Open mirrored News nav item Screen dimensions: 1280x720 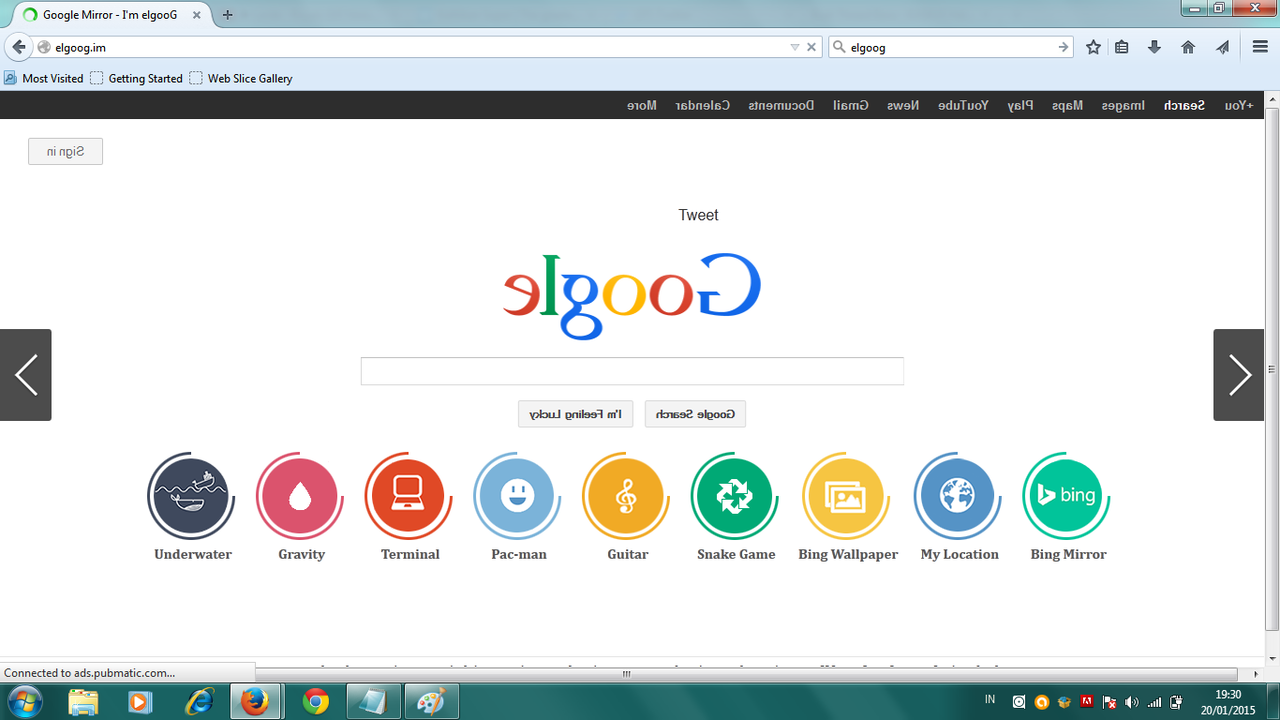coord(903,105)
